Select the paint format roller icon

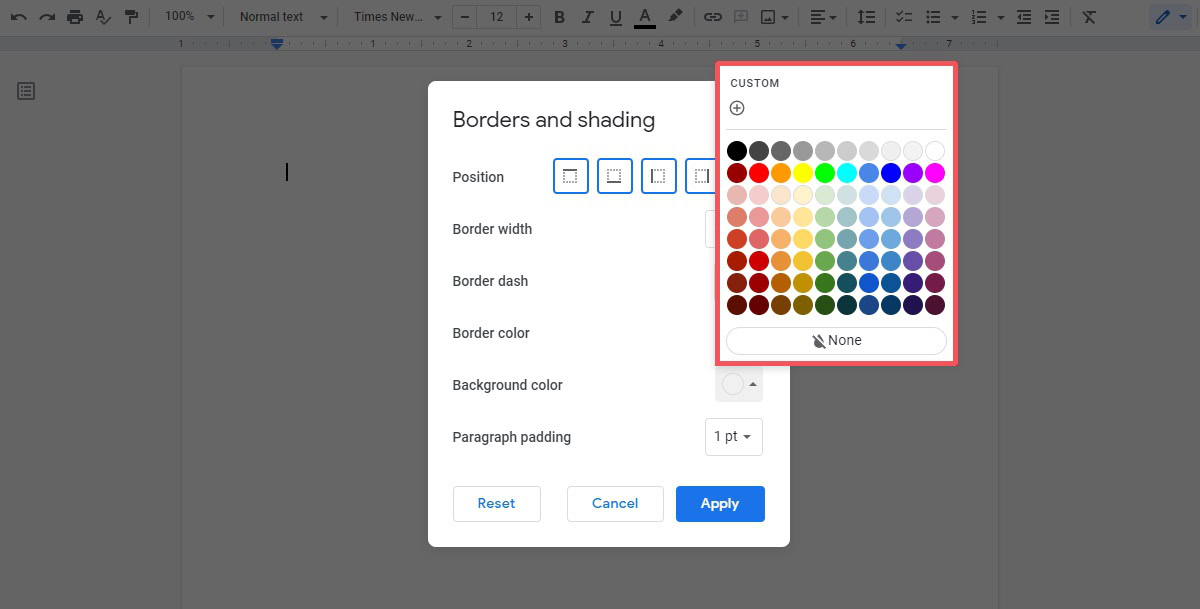click(131, 17)
